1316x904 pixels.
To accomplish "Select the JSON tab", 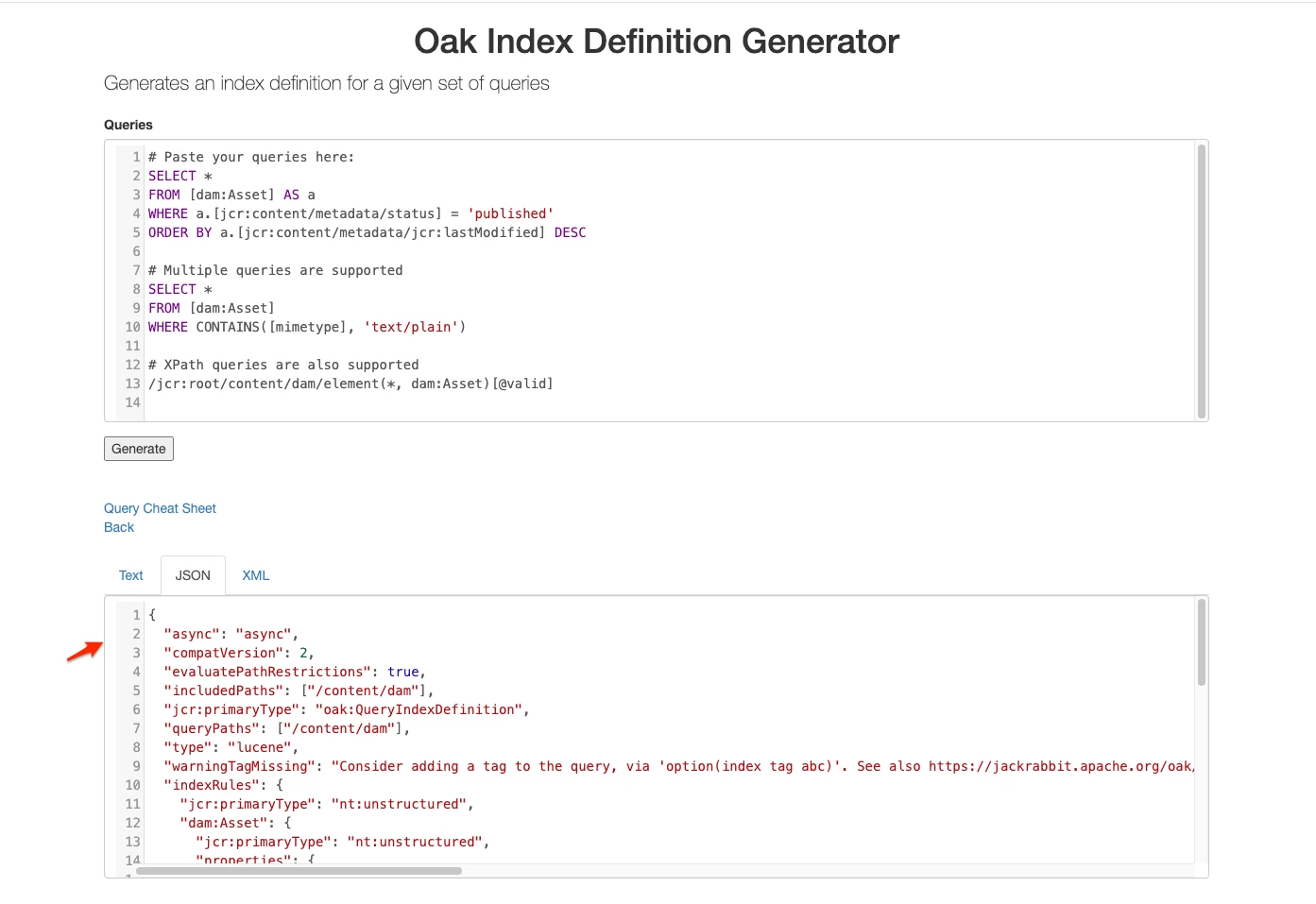I will click(193, 575).
